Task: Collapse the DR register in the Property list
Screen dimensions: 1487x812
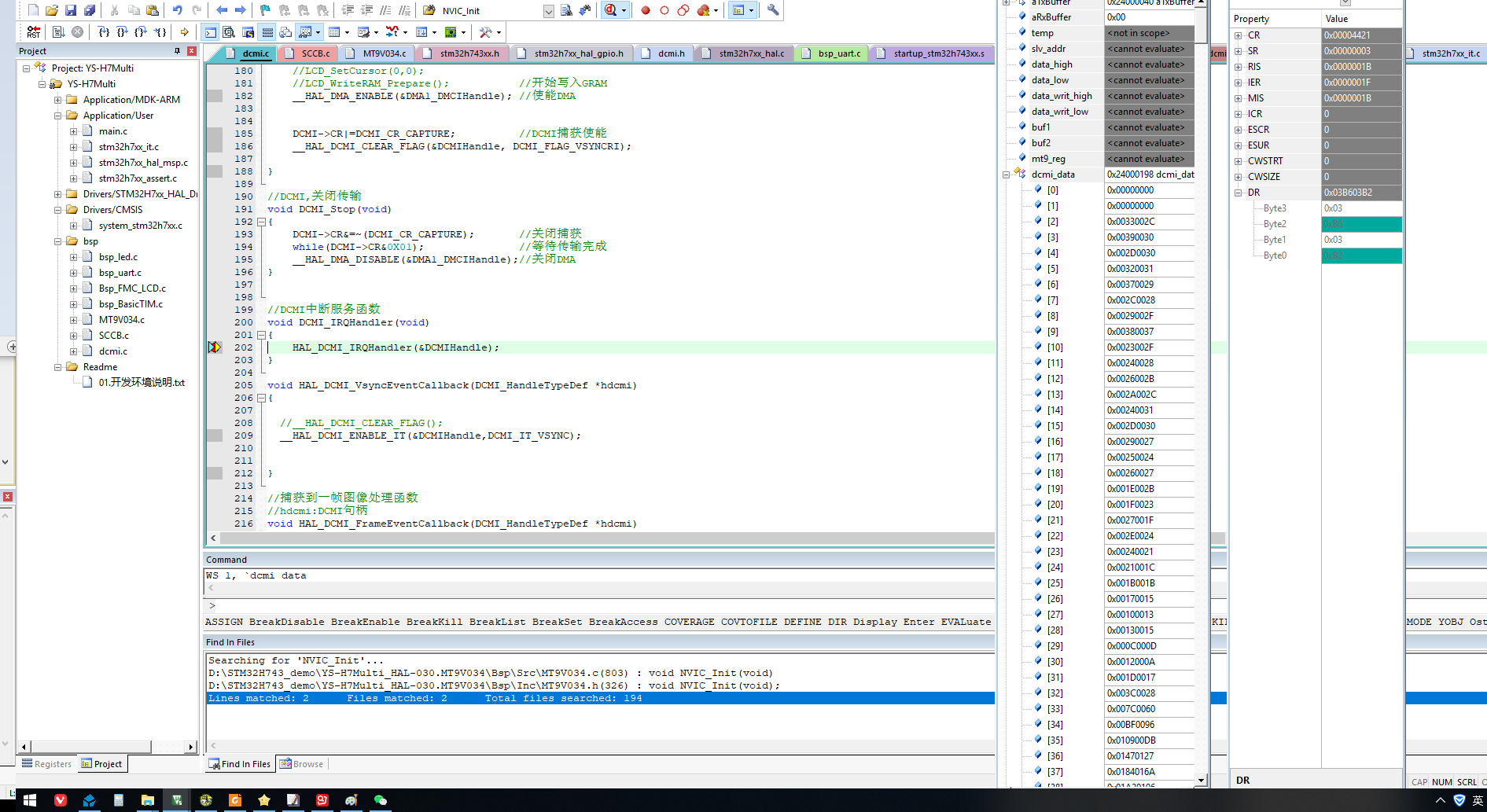Action: pyautogui.click(x=1238, y=193)
